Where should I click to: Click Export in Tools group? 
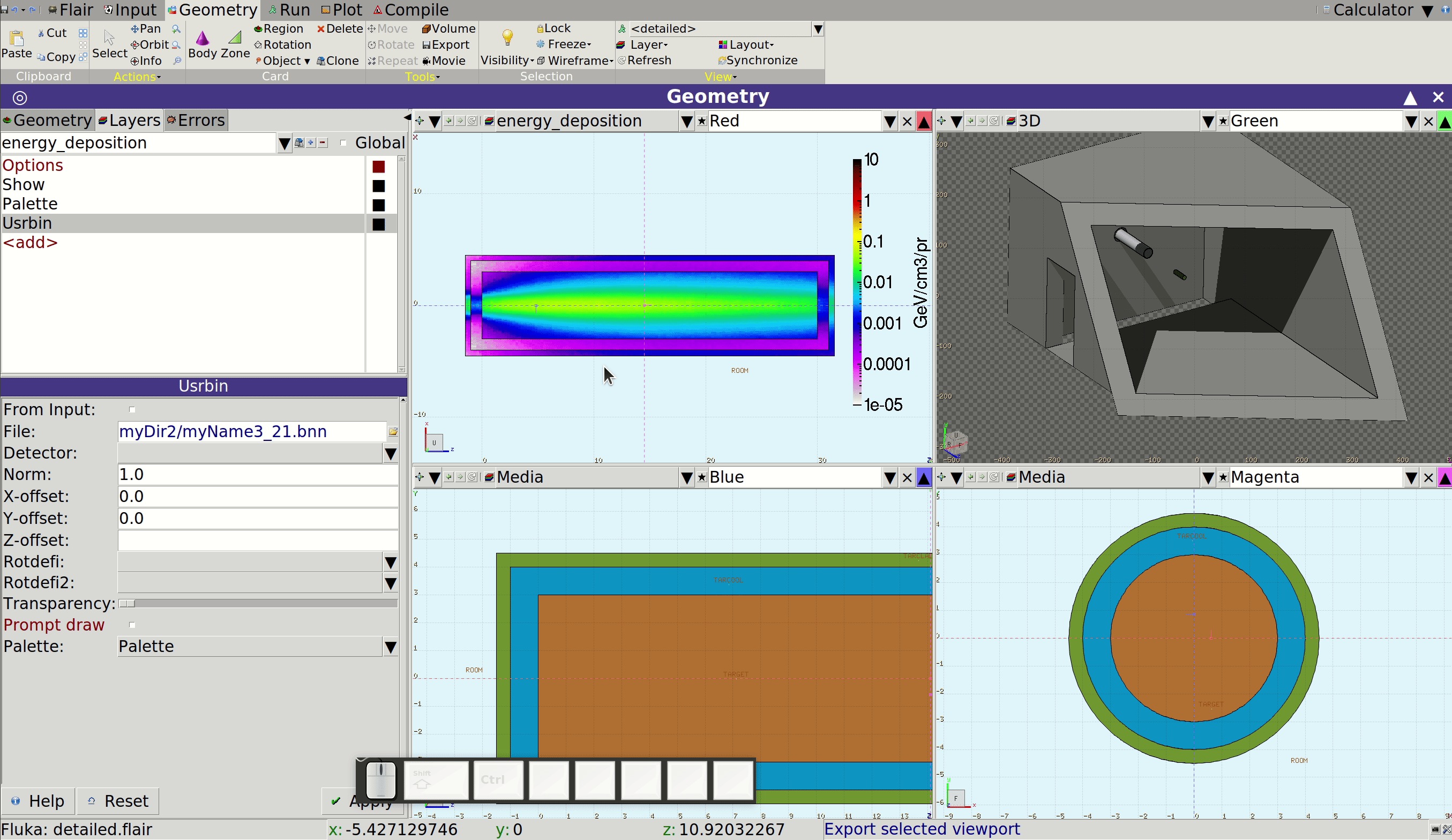click(446, 44)
